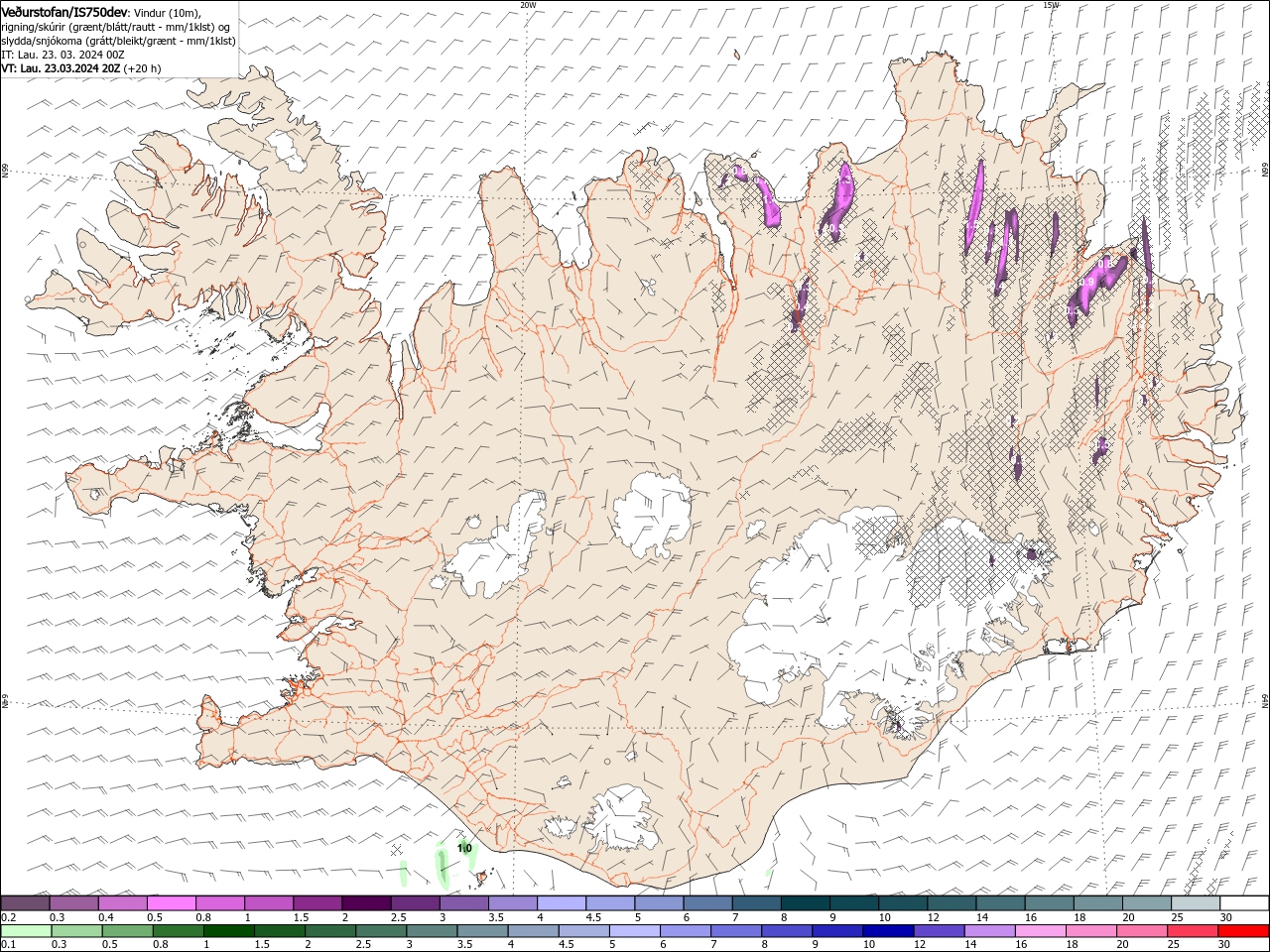Select the pale grey snow swatch between 25 and 30
1270x952 pixels.
1197,902
